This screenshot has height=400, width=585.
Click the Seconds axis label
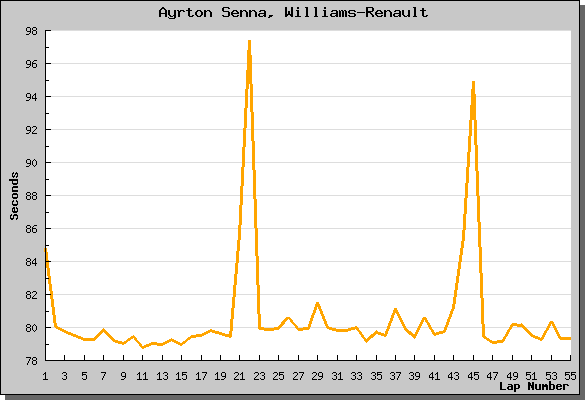pos(14,196)
